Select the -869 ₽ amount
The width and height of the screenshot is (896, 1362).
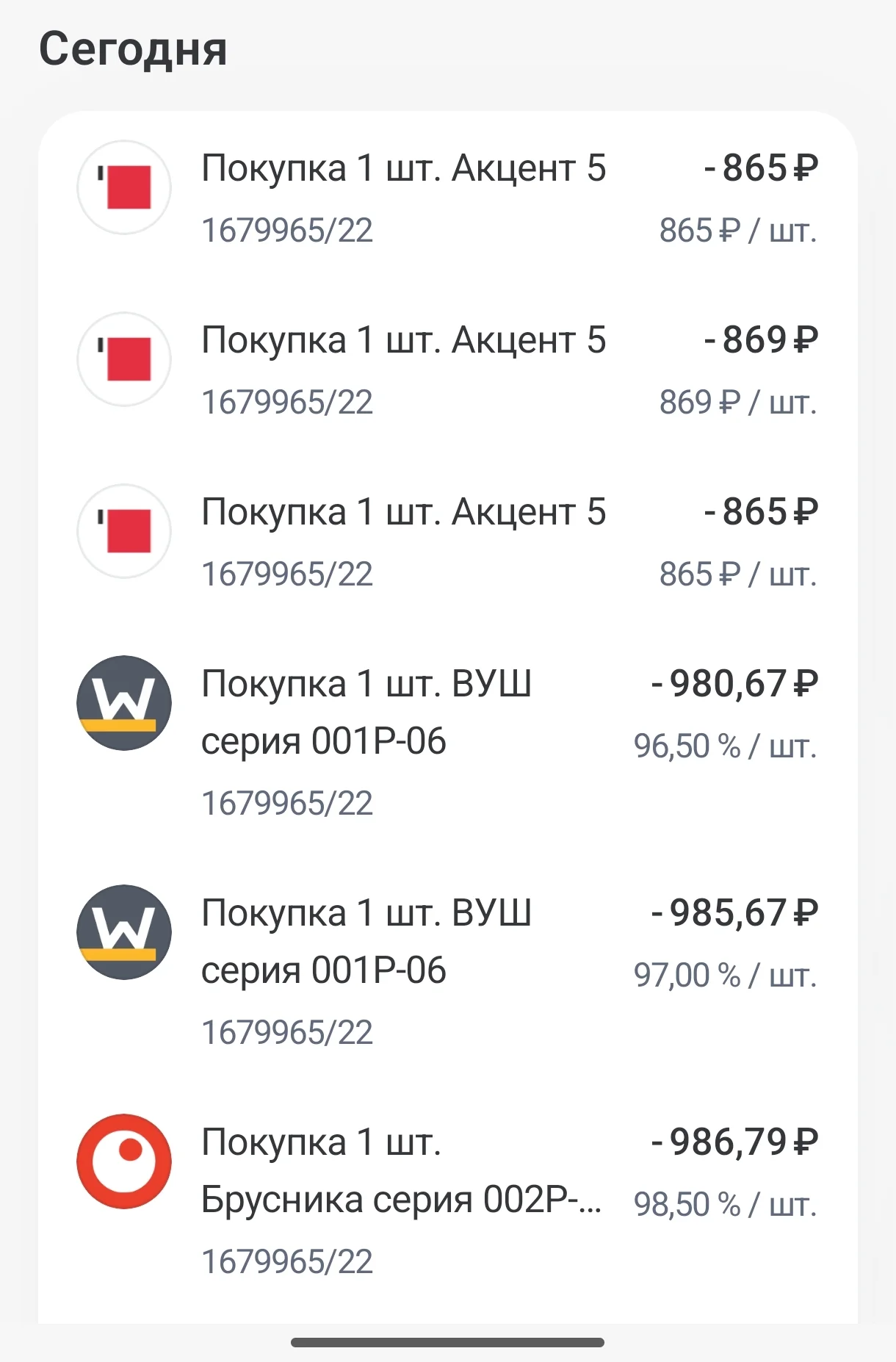click(x=760, y=340)
